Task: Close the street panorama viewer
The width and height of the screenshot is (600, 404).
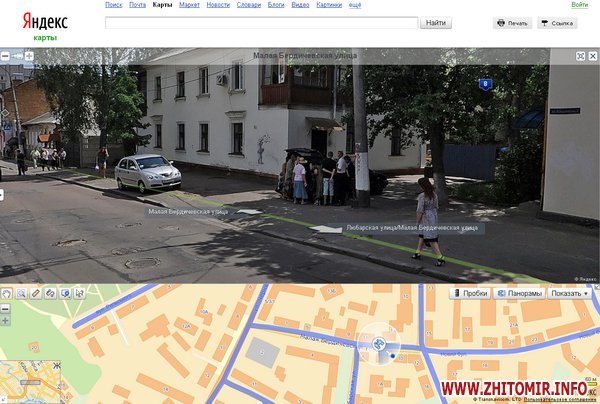Action: tap(592, 56)
